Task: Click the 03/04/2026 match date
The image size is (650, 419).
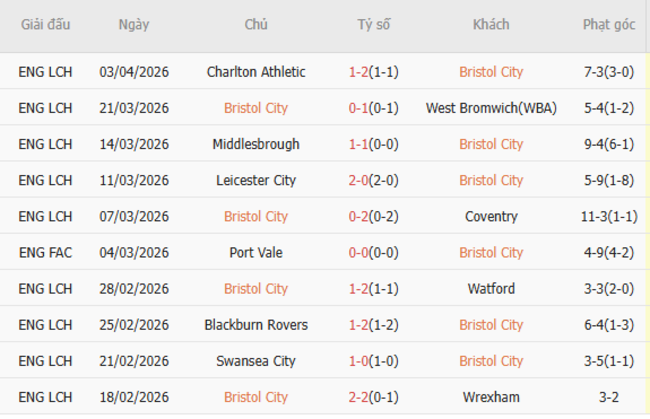Action: pos(134,72)
